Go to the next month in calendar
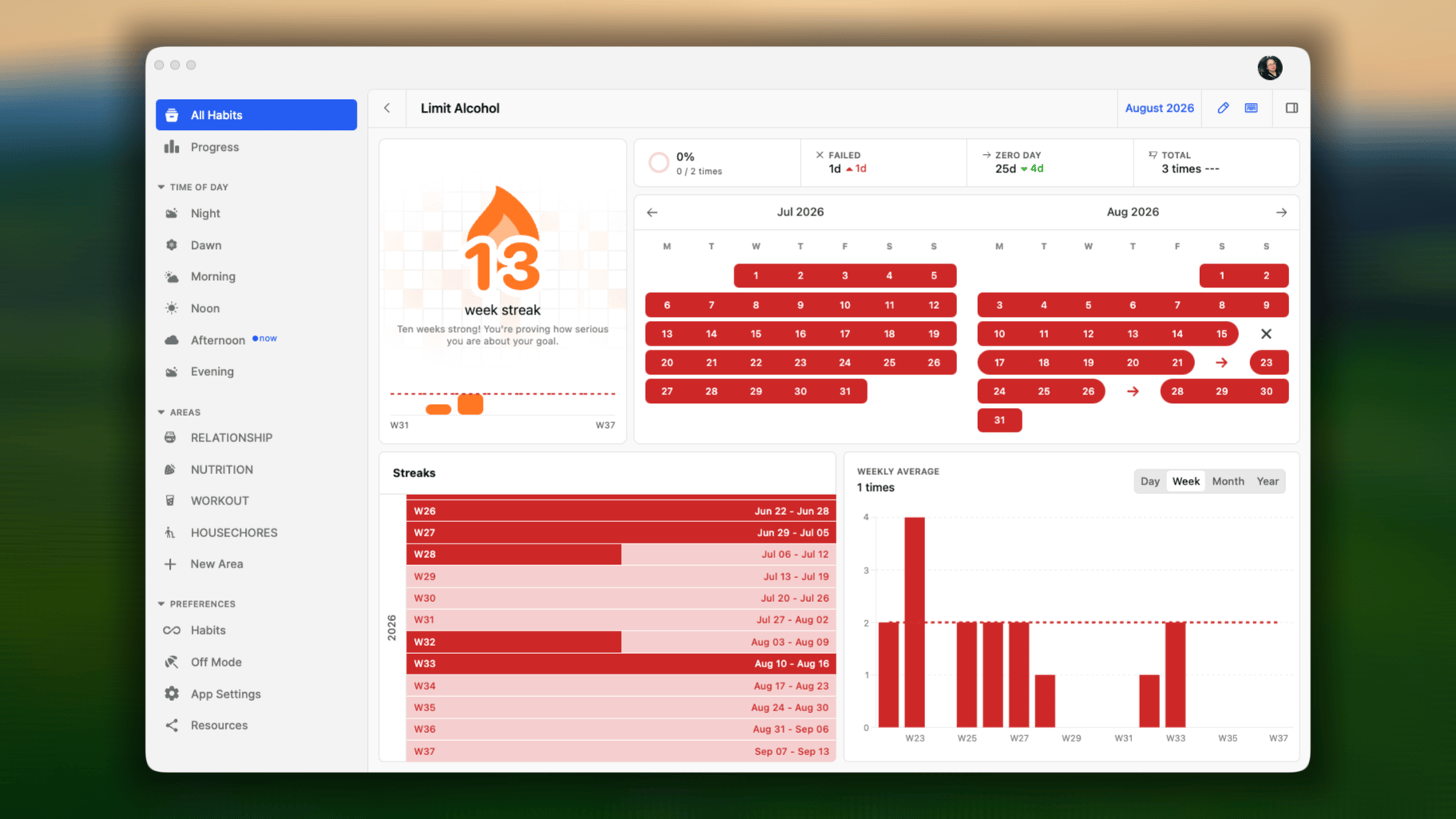The height and width of the screenshot is (819, 1456). click(1281, 212)
